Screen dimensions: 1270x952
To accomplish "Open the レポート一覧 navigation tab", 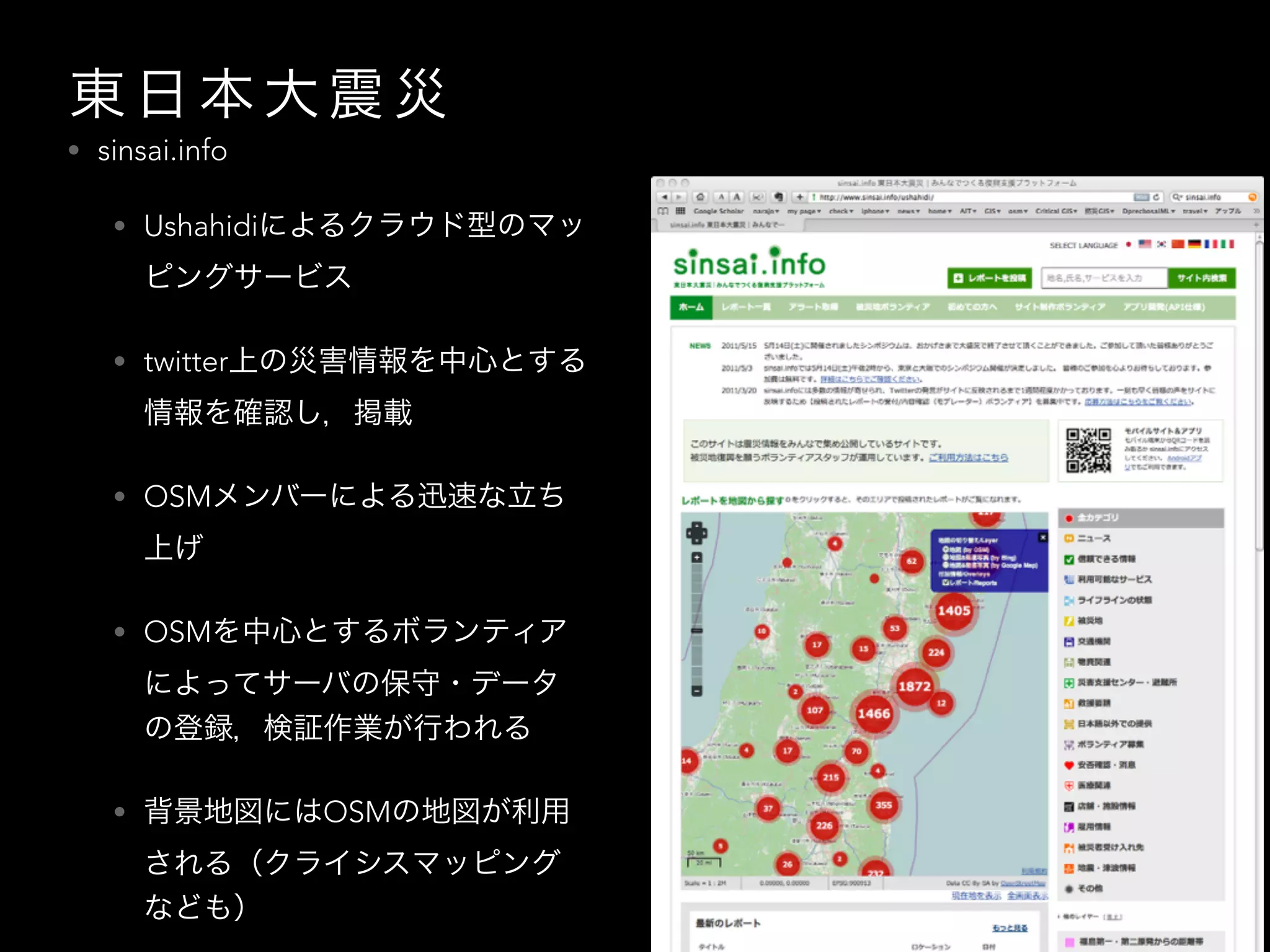I will tap(746, 307).
